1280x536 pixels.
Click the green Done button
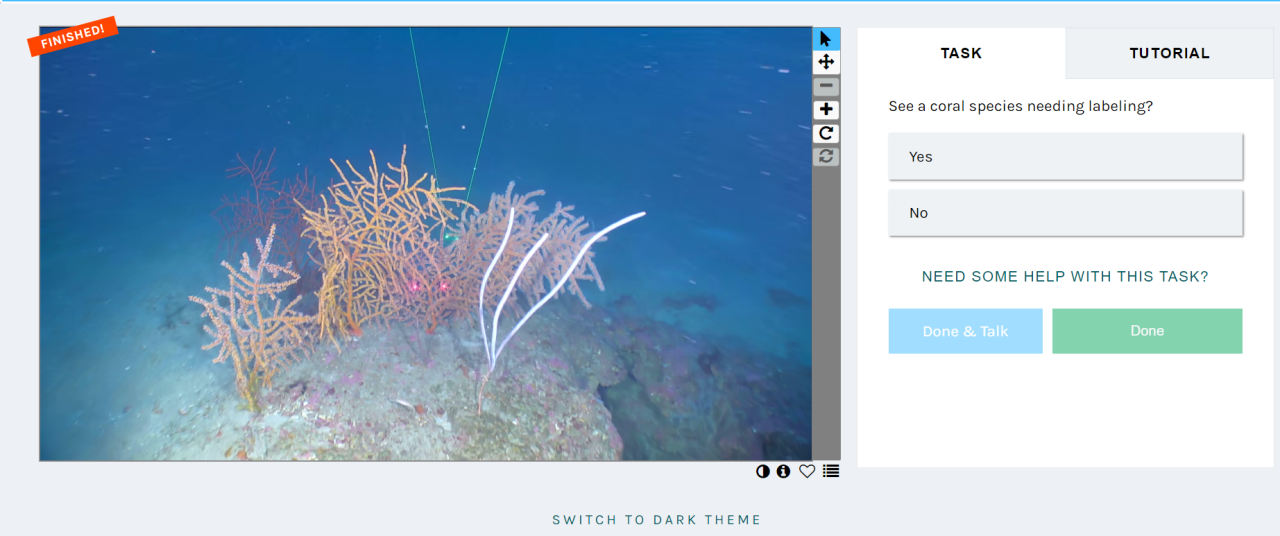click(x=1147, y=331)
